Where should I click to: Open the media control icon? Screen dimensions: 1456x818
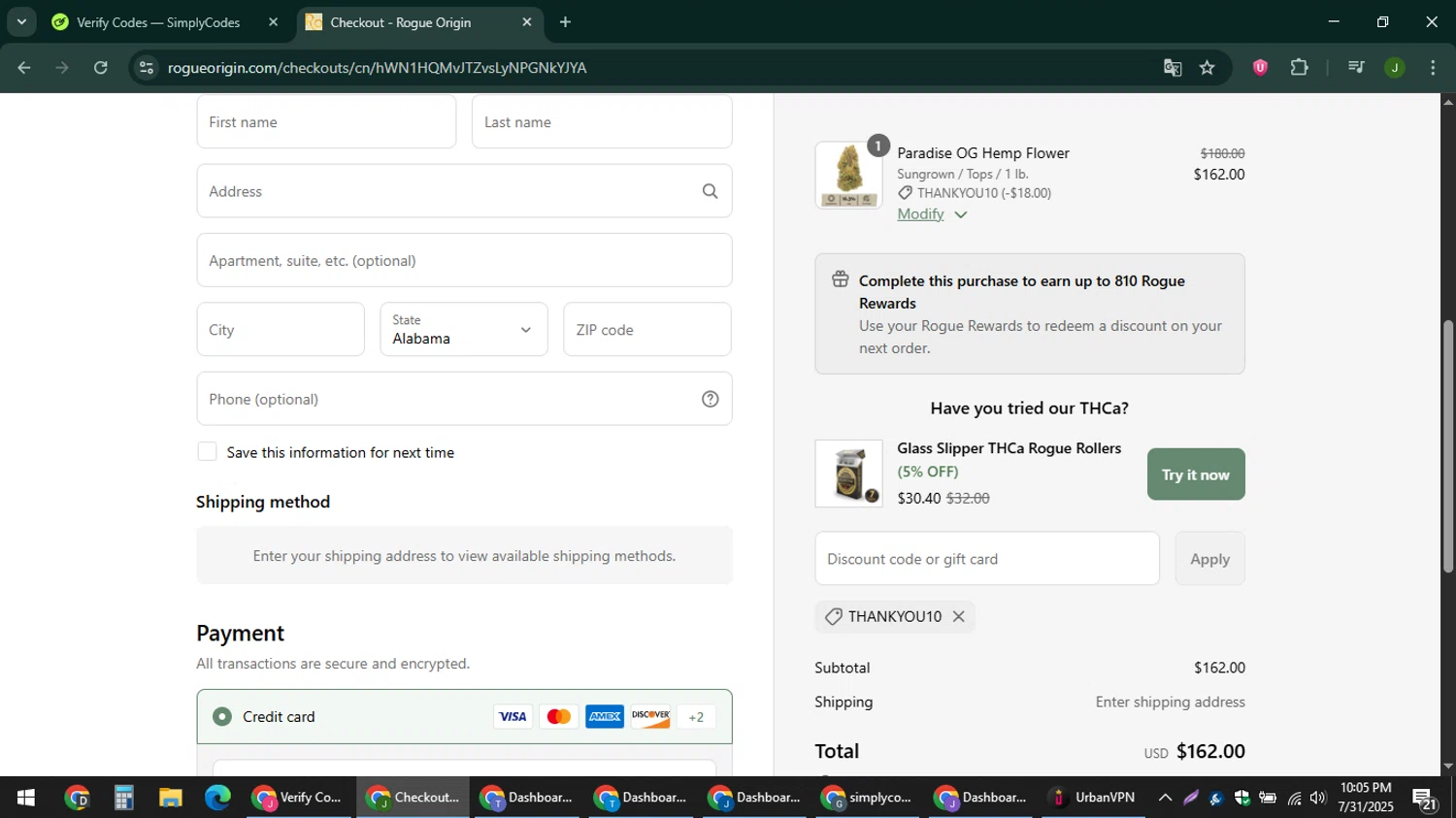point(1356,68)
